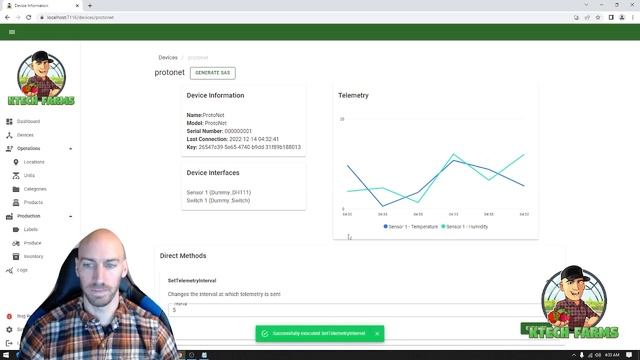The height and width of the screenshot is (360, 640).
Task: Open a new browser tab
Action: 90,6
